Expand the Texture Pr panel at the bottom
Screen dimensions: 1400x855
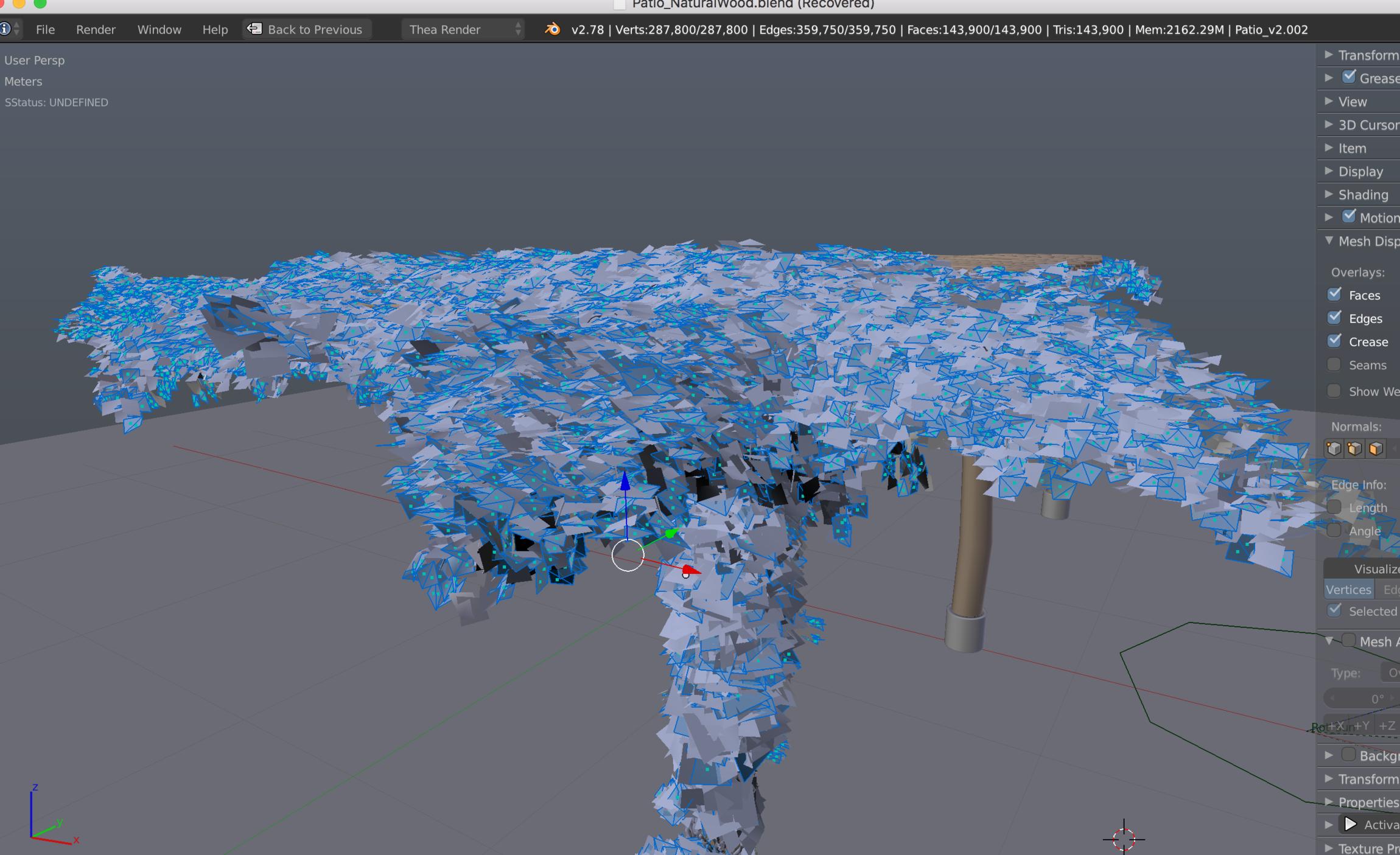point(1329,848)
